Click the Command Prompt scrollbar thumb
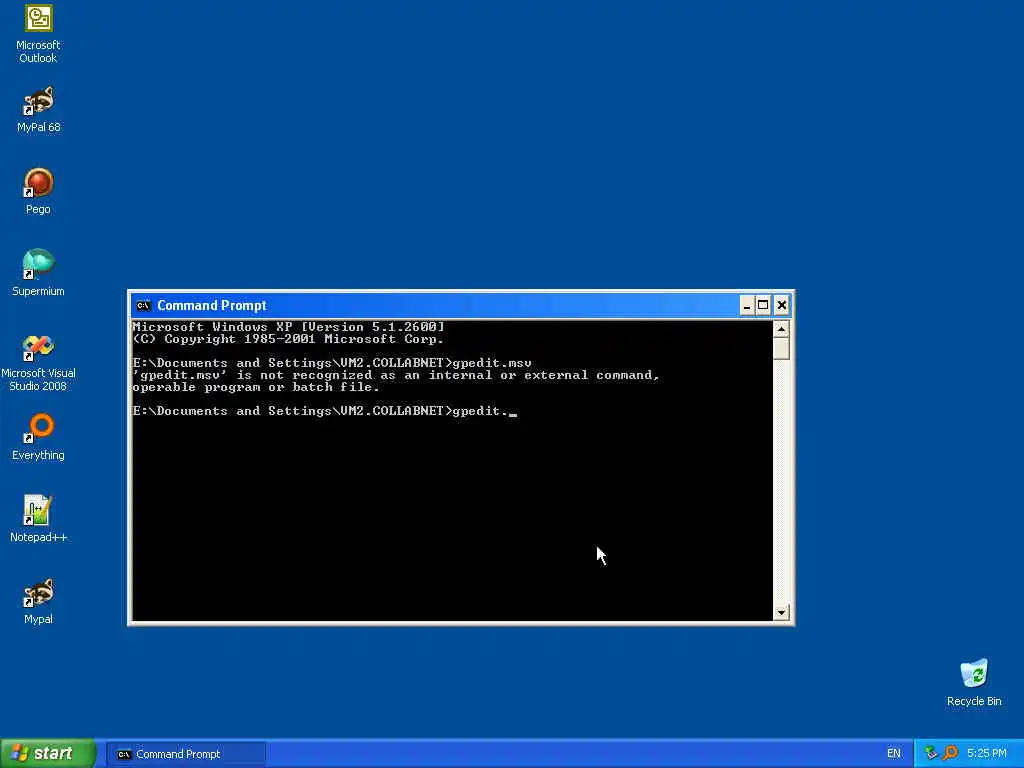1024x768 pixels. pos(781,348)
